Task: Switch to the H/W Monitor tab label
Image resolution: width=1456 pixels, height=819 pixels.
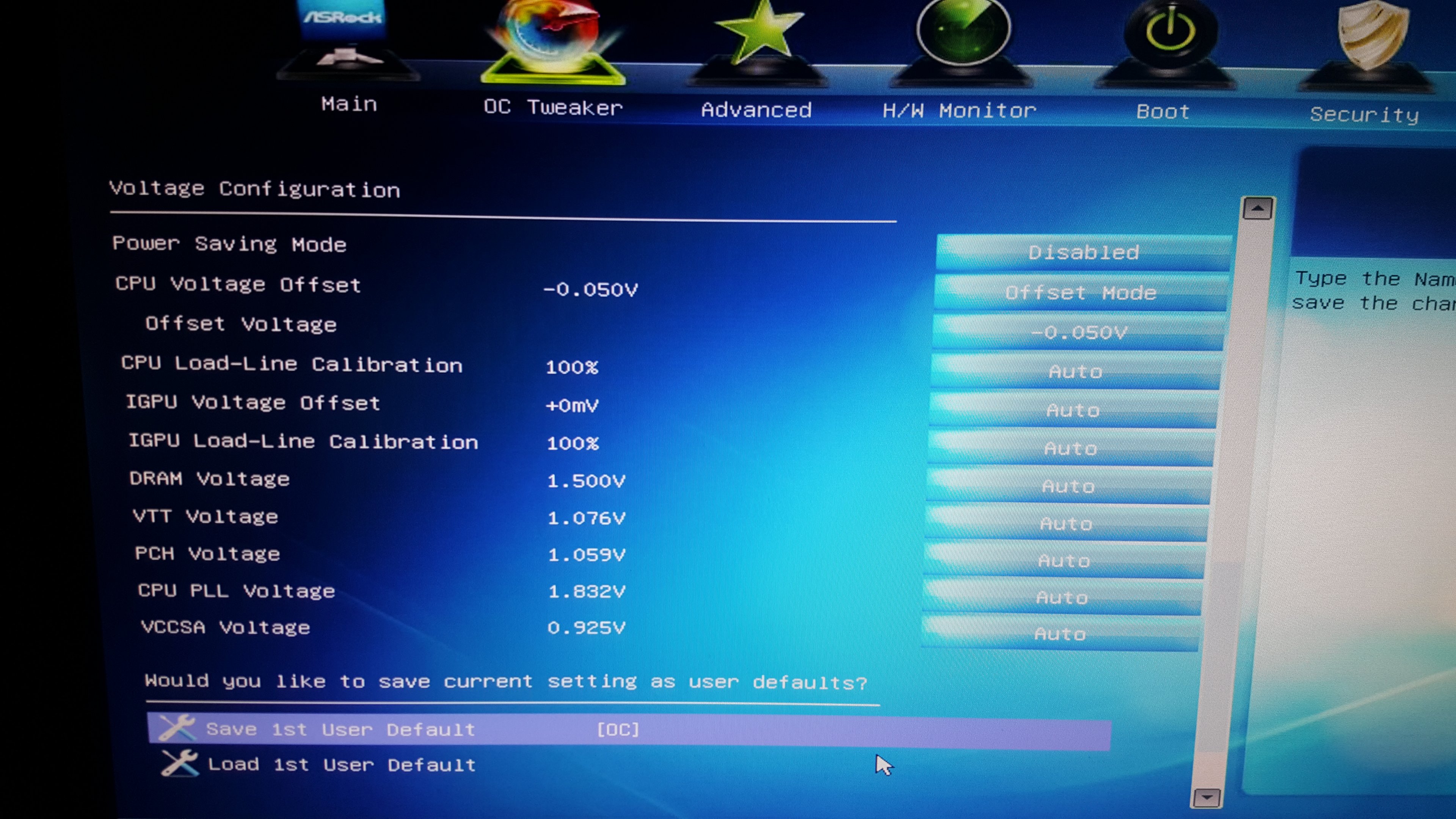Action: tap(959, 111)
